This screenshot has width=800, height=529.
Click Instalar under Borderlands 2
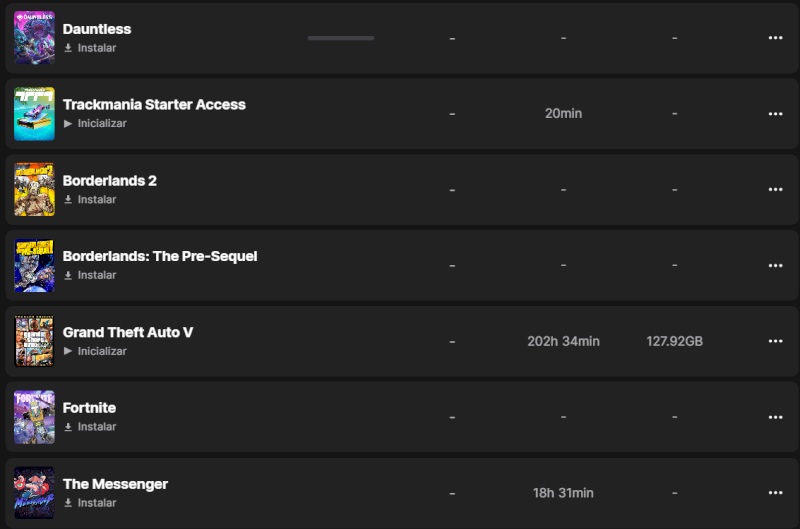point(96,200)
